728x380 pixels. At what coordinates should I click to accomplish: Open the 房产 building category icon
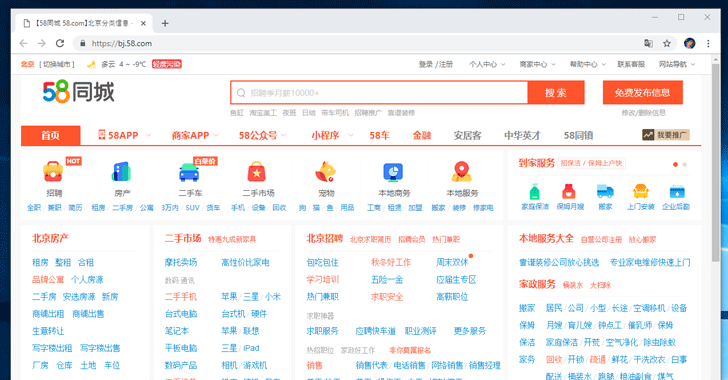pos(122,172)
